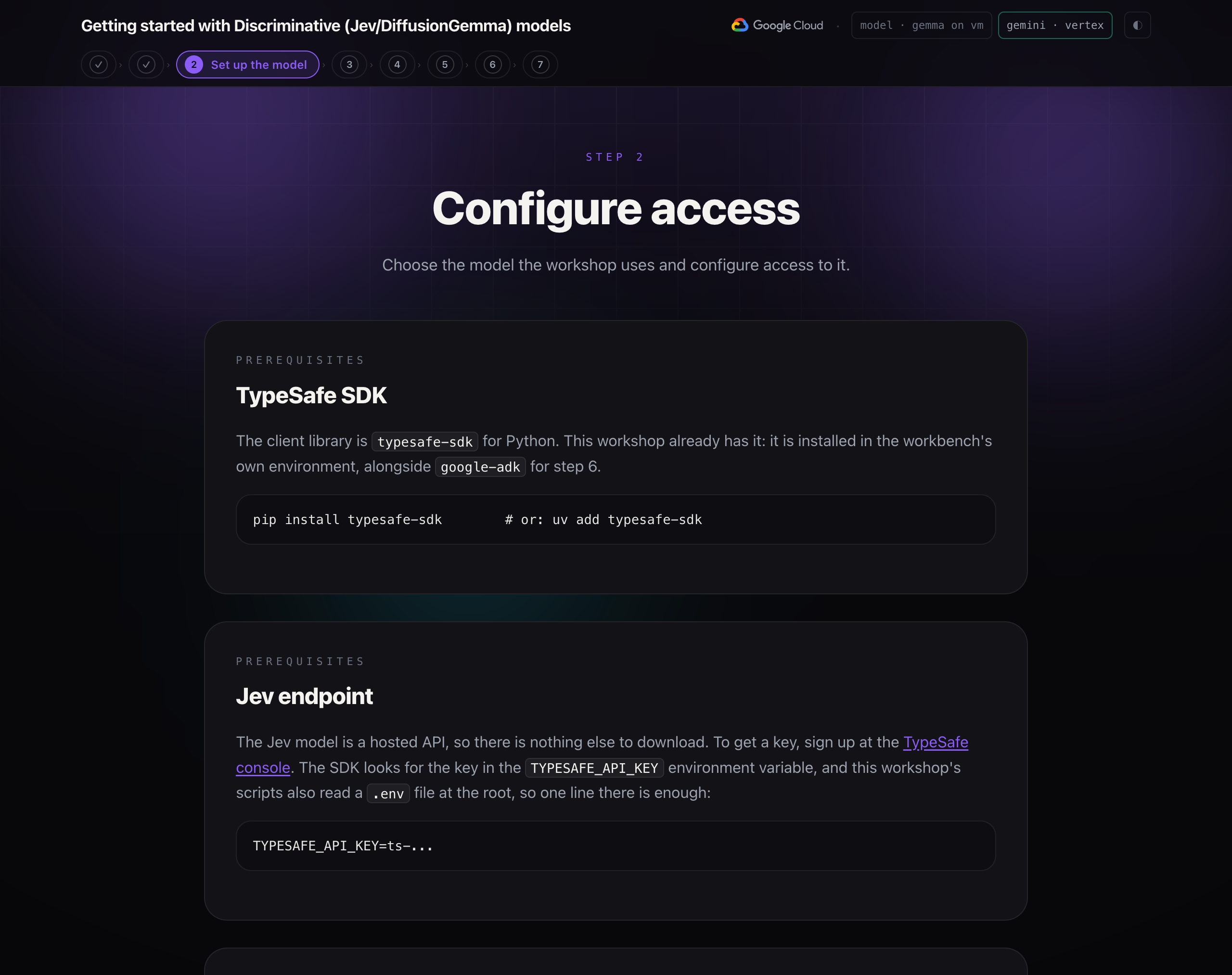Select the 'model · gemma on vm' option
The image size is (1232, 975).
point(922,25)
